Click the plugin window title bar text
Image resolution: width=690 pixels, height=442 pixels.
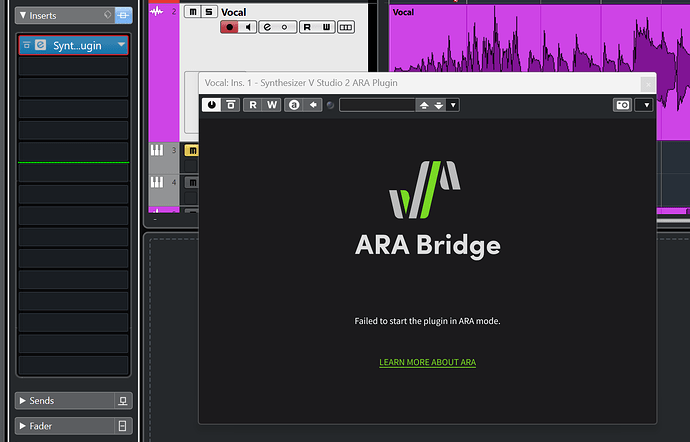point(301,83)
